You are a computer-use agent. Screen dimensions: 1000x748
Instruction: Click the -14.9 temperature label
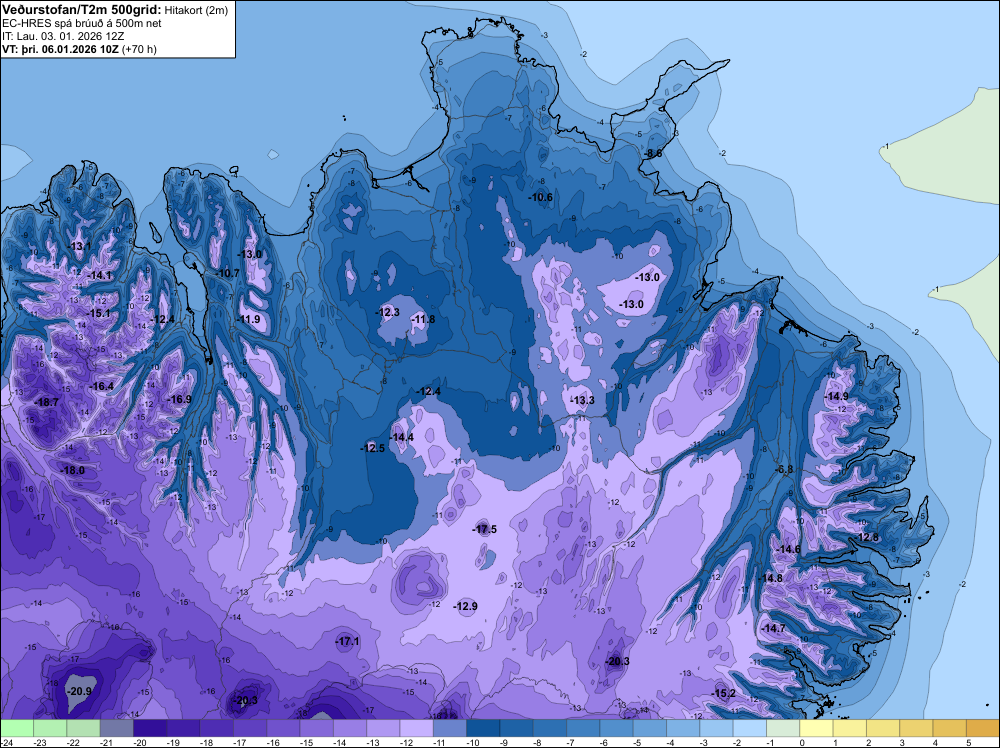(x=837, y=396)
